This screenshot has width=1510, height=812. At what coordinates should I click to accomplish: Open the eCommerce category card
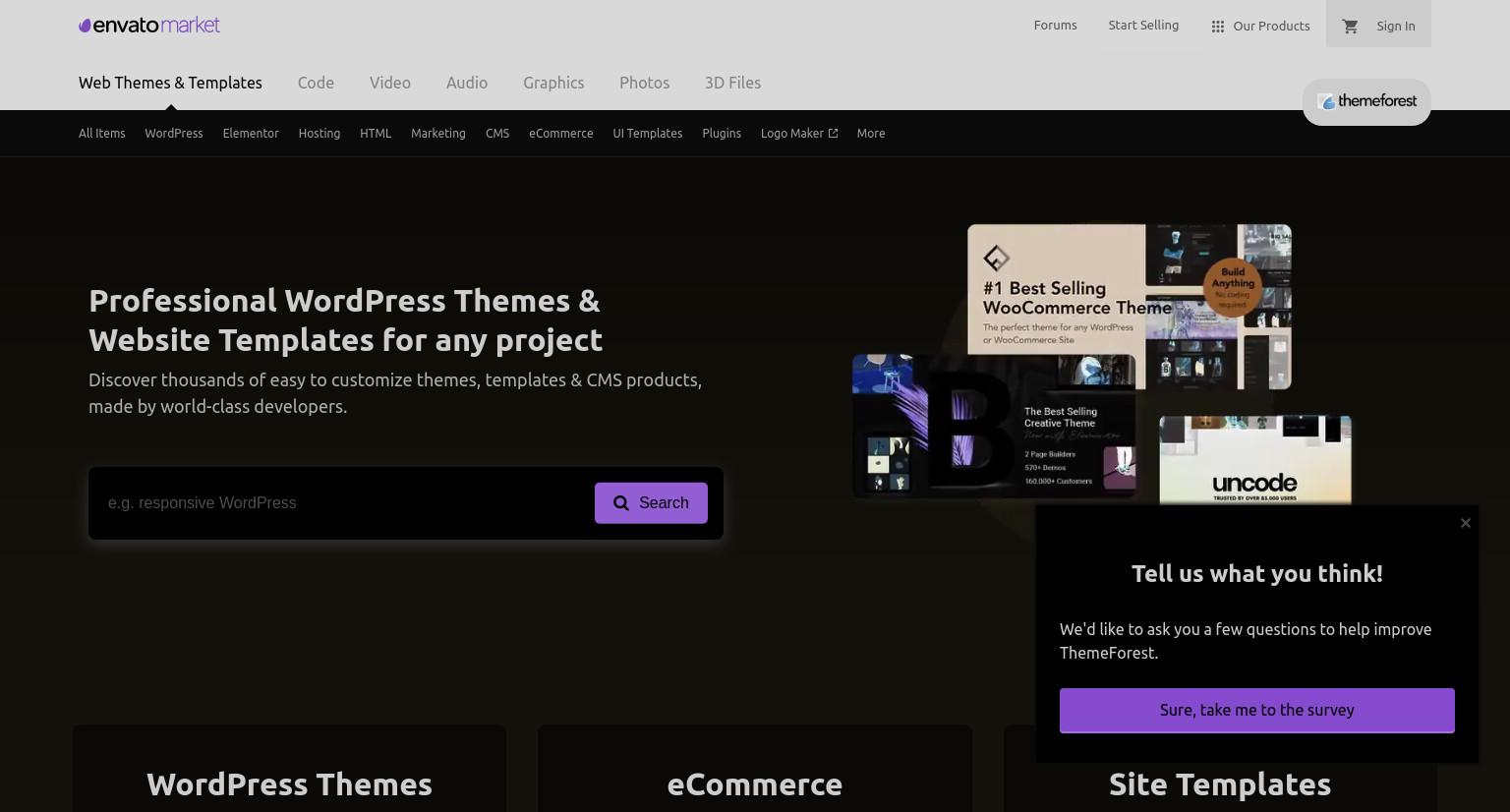coord(755,769)
